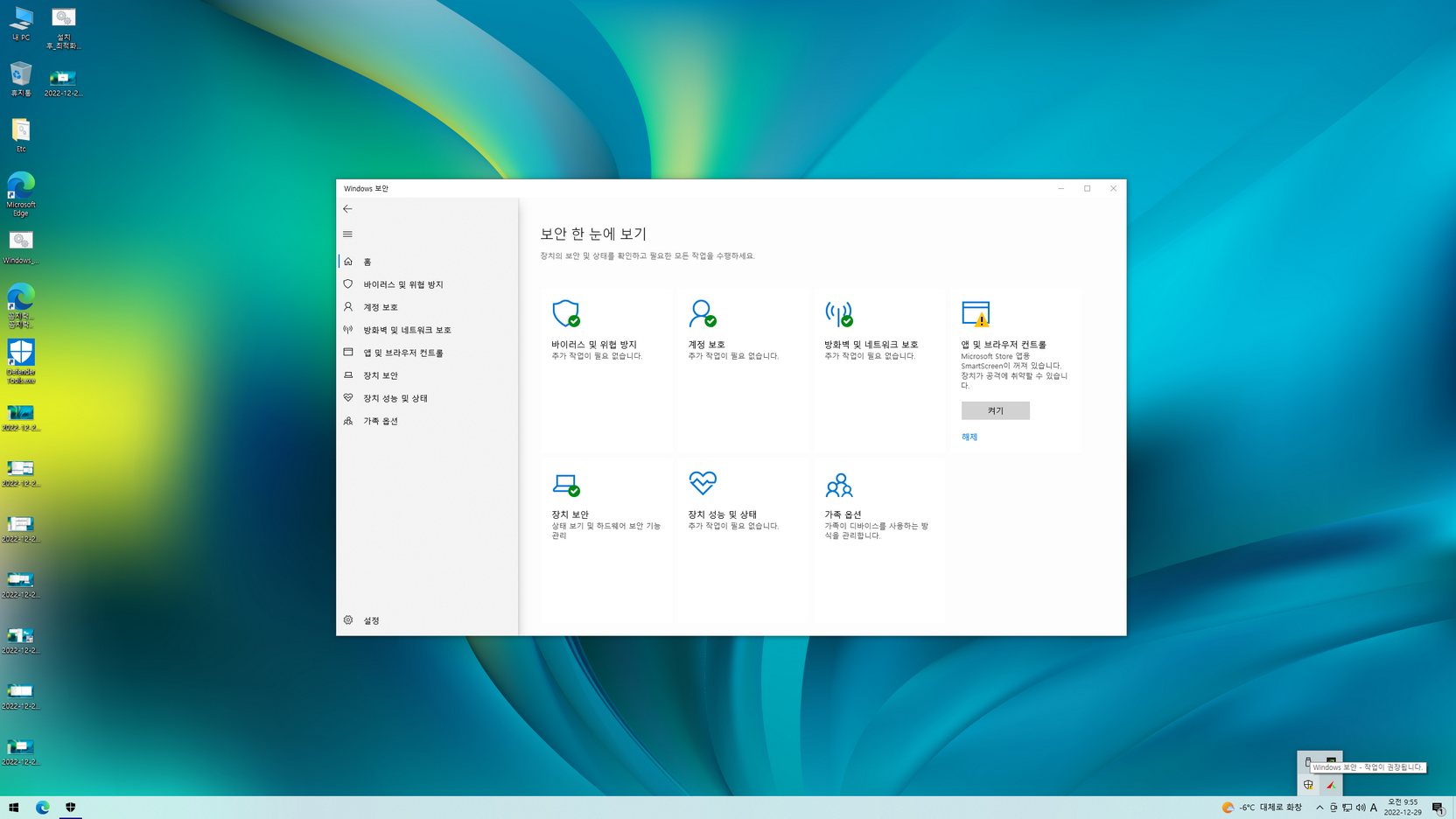
Task: Click the network tray icon
Action: coord(1347,808)
